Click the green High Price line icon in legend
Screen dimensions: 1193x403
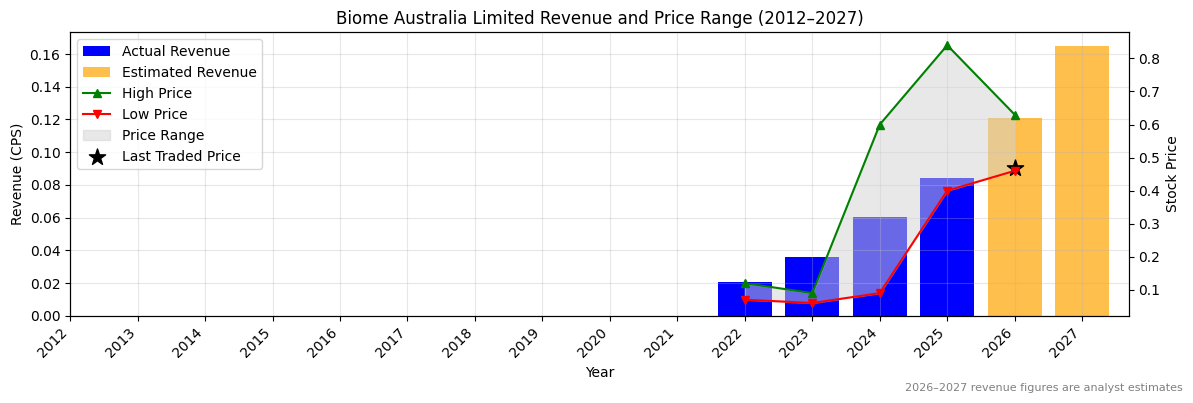97,93
